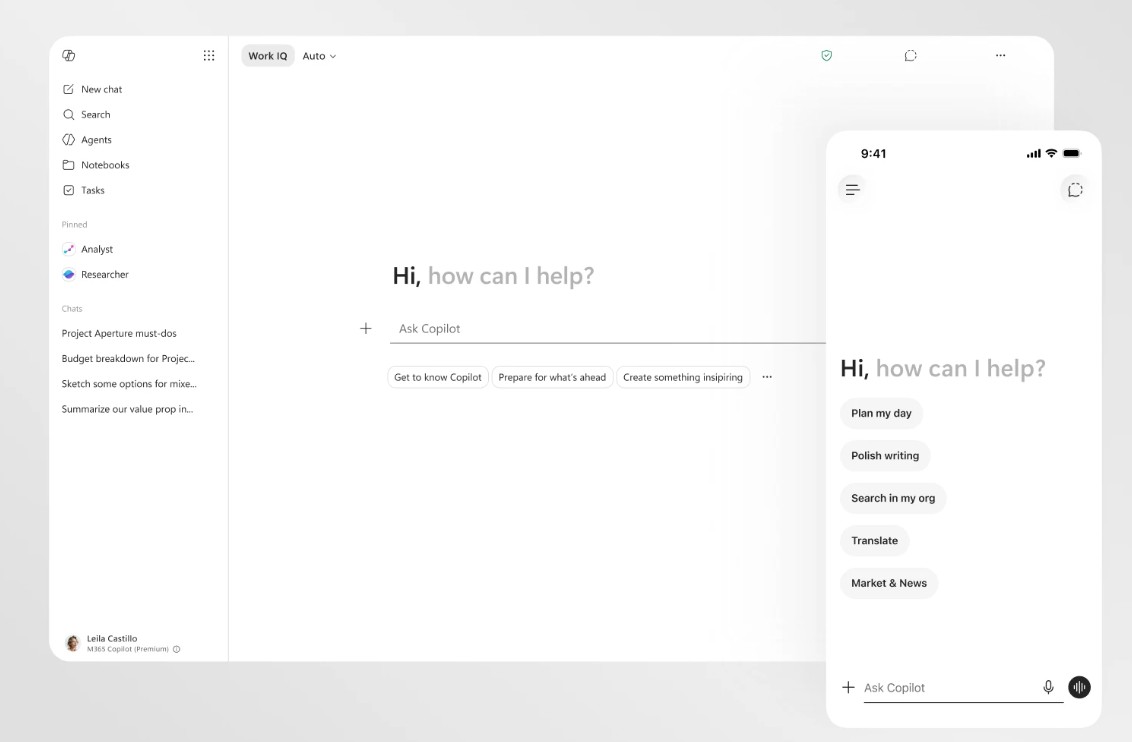This screenshot has height=742, width=1132.
Task: Go to Notebooks in the sidebar
Action: coord(105,165)
